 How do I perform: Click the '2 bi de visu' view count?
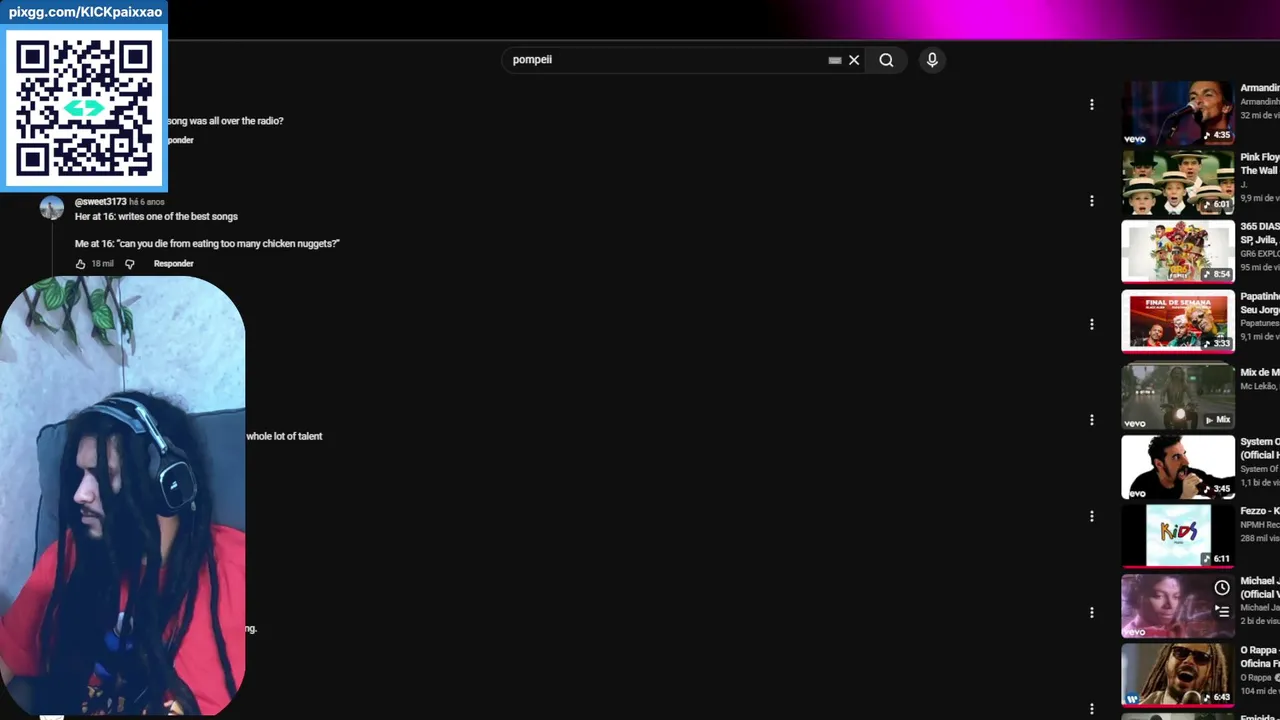[1260, 621]
